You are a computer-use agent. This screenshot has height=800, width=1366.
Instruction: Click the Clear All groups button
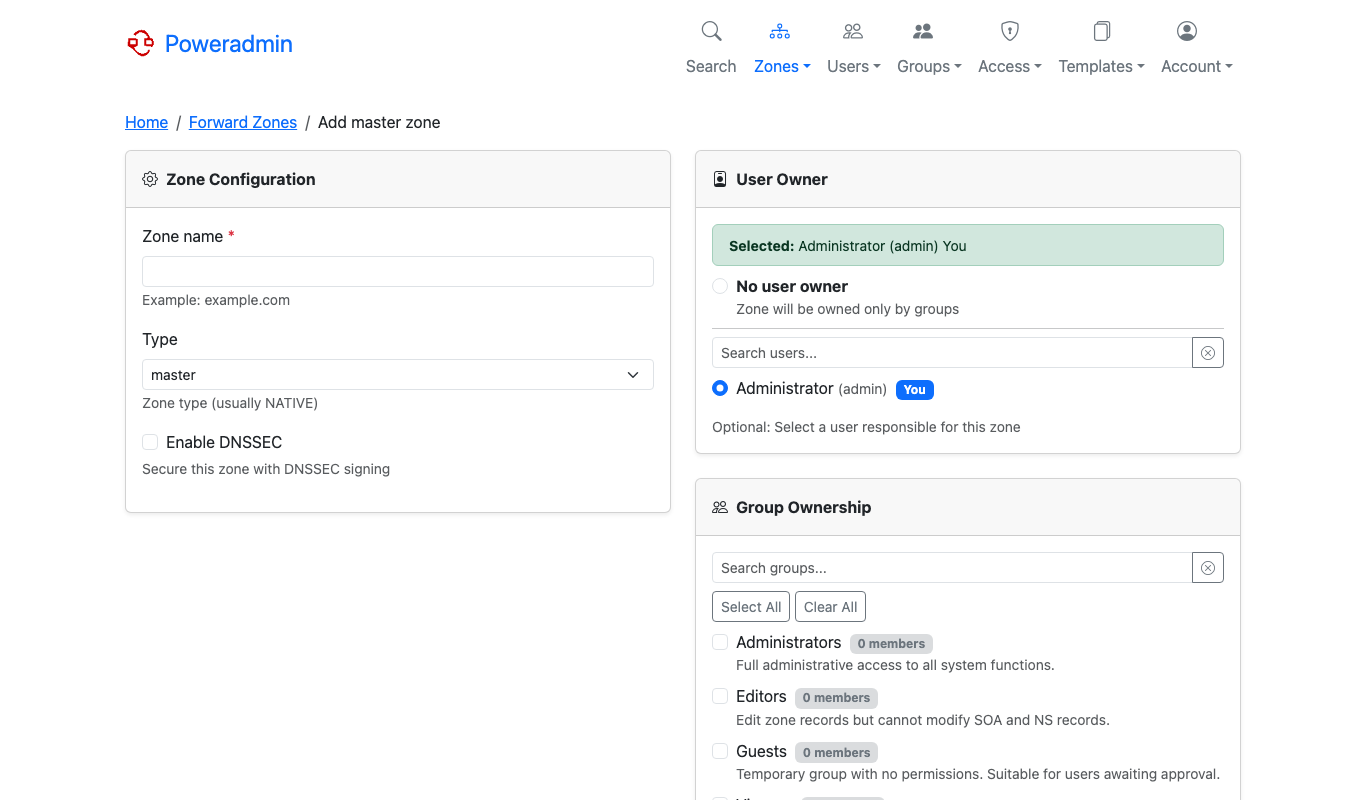click(x=830, y=607)
